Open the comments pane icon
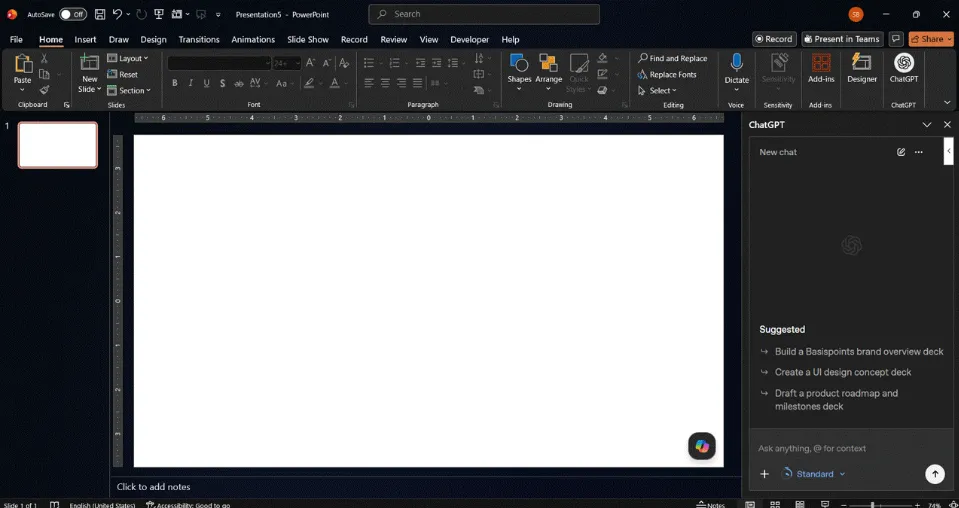Viewport: 959px width, 508px height. click(896, 39)
